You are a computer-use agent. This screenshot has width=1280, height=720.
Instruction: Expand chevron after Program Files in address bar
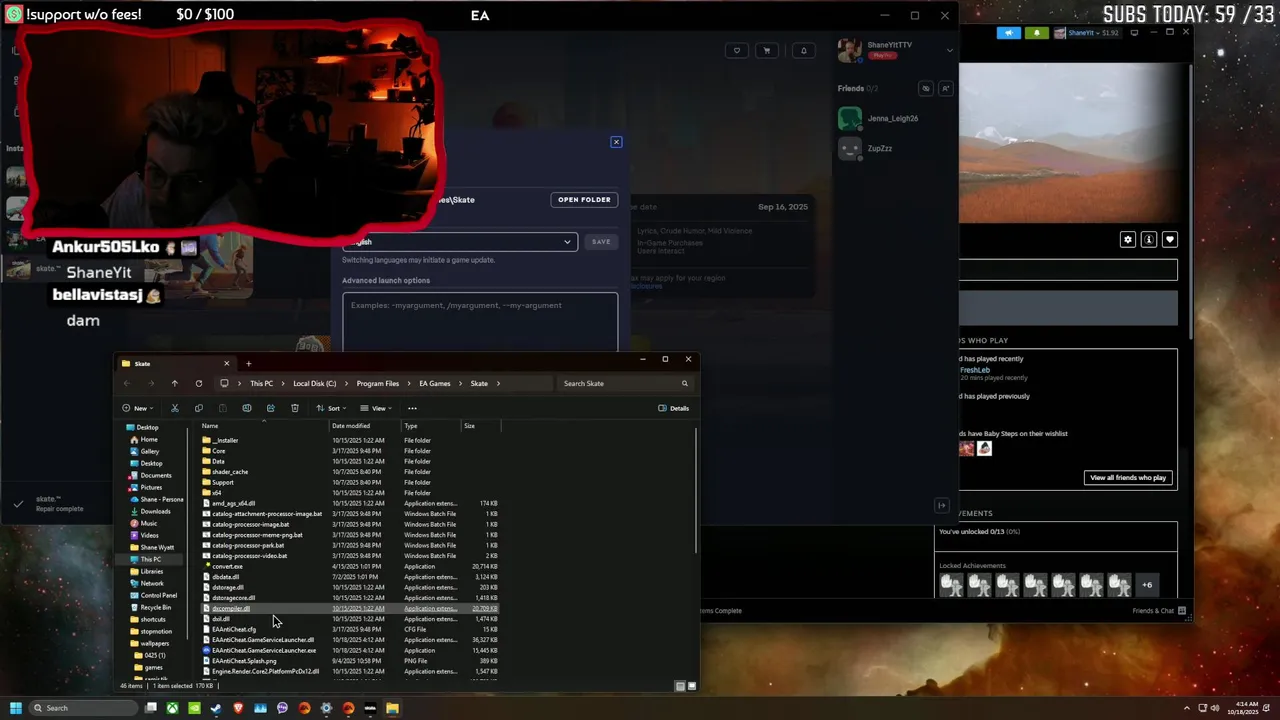pos(409,383)
